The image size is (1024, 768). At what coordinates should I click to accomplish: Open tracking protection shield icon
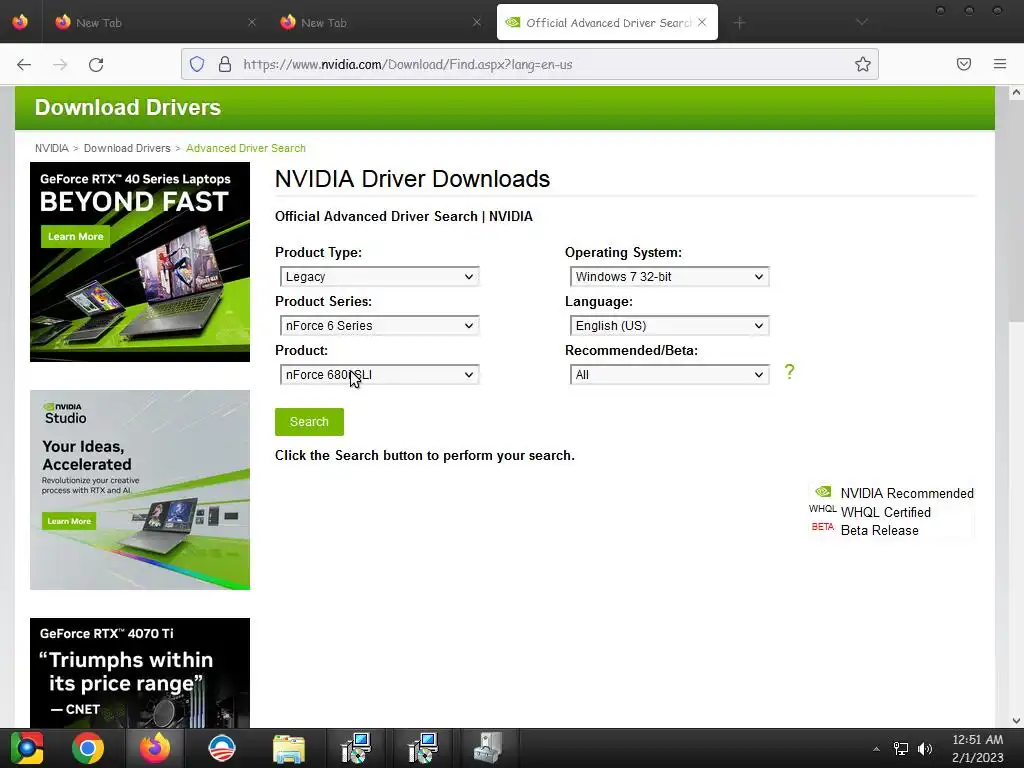197,64
